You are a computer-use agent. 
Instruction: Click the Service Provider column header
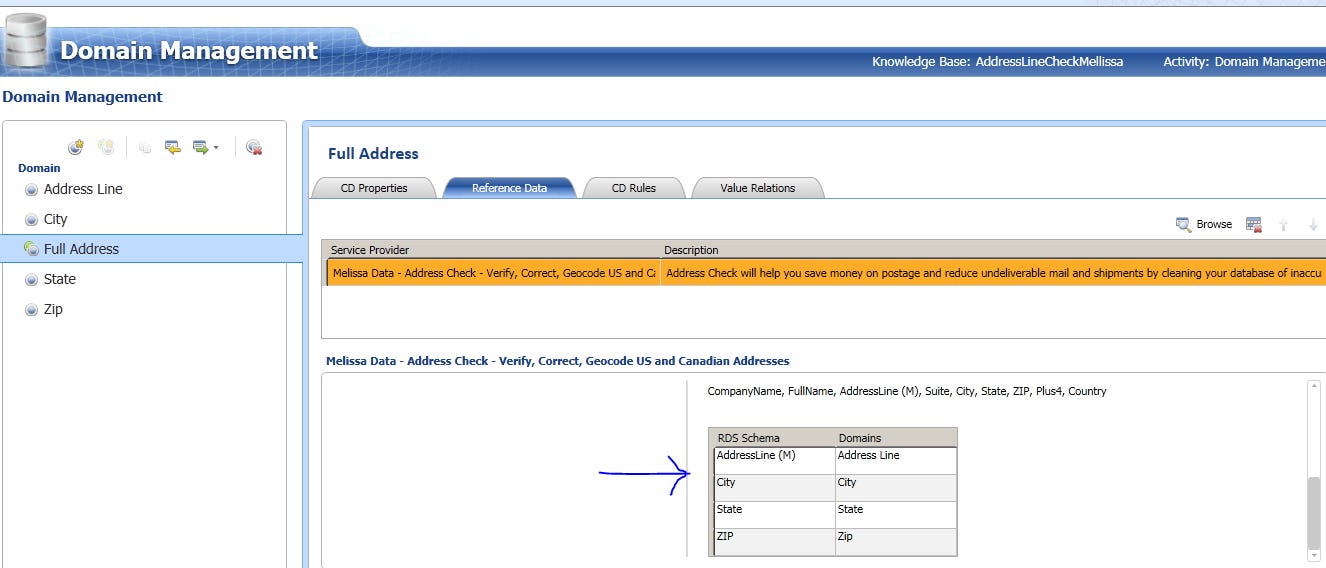click(x=491, y=250)
